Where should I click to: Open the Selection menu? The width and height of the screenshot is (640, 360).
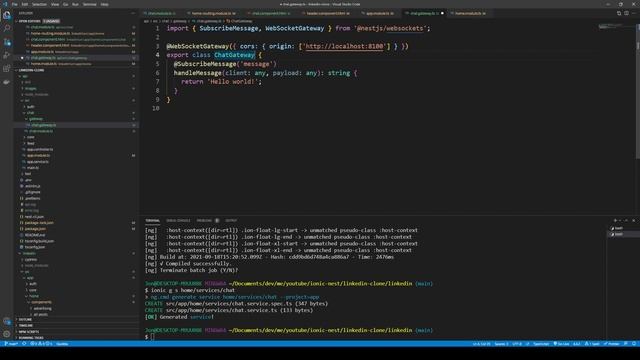tap(39, 4)
